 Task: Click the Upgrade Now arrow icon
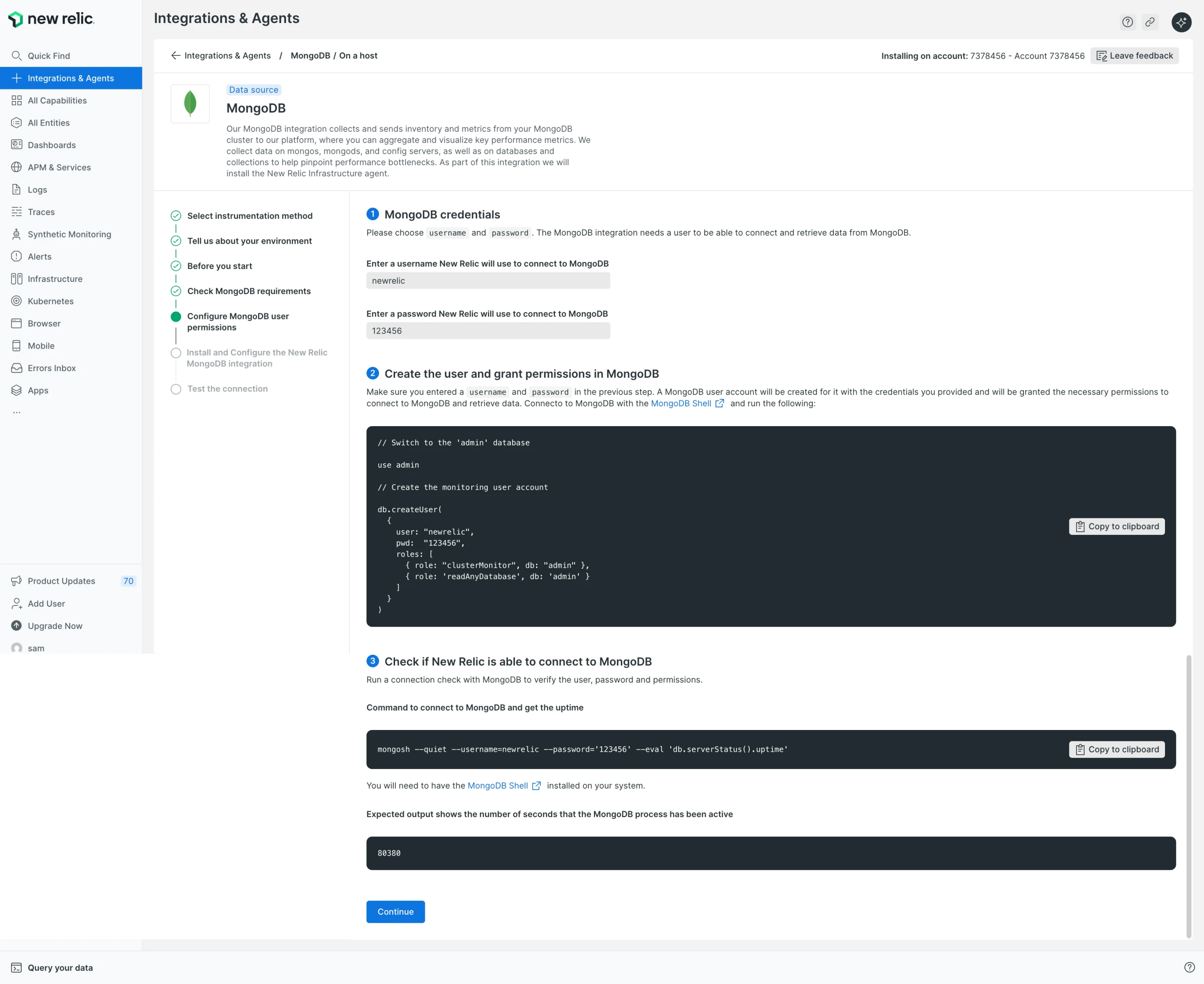click(x=16, y=626)
